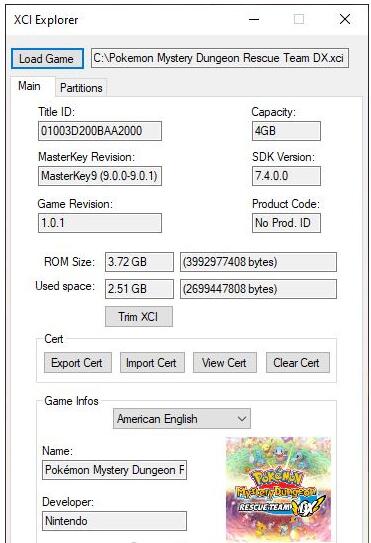Click the Name label
371x543 pixels.
(58, 451)
